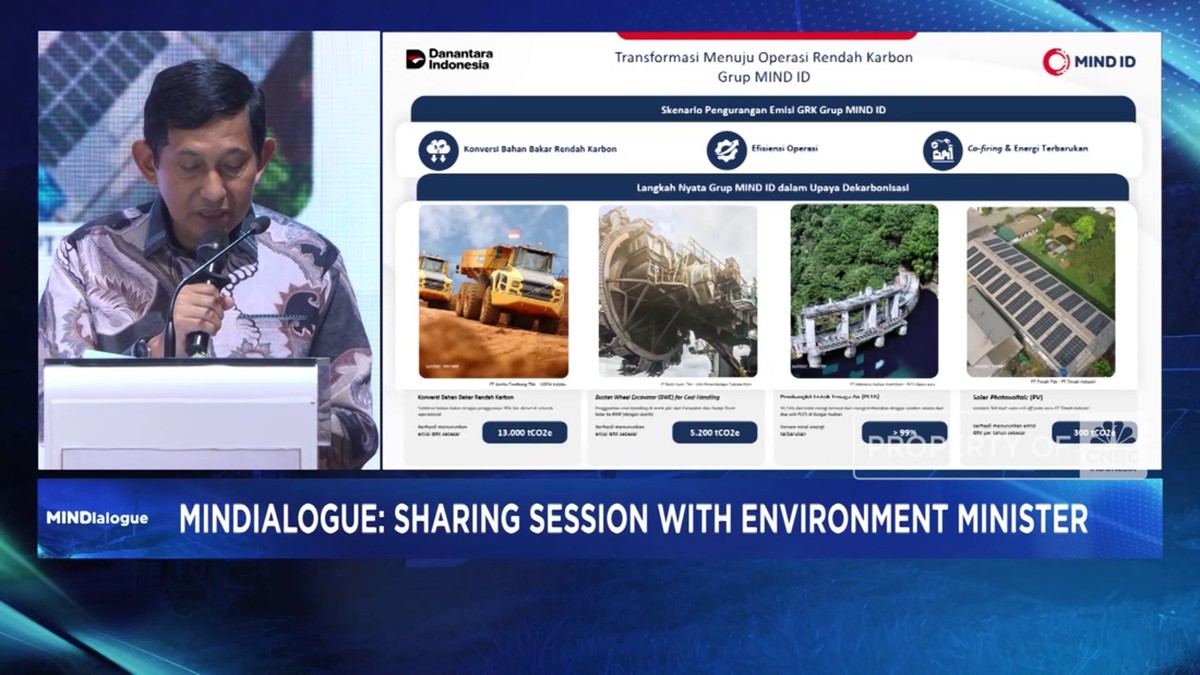Click the "Co-firing & Energi Terbarukan" label
Image resolution: width=1200 pixels, height=675 pixels.
pyautogui.click(x=1028, y=149)
